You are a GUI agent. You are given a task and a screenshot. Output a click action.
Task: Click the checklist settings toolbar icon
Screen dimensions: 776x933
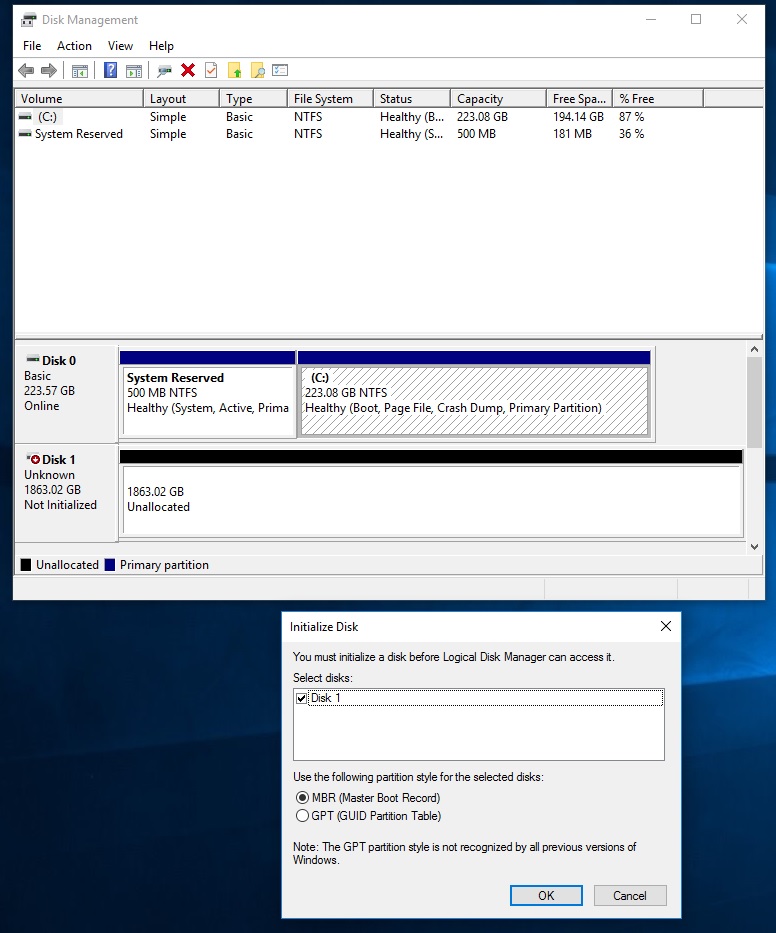tap(280, 70)
